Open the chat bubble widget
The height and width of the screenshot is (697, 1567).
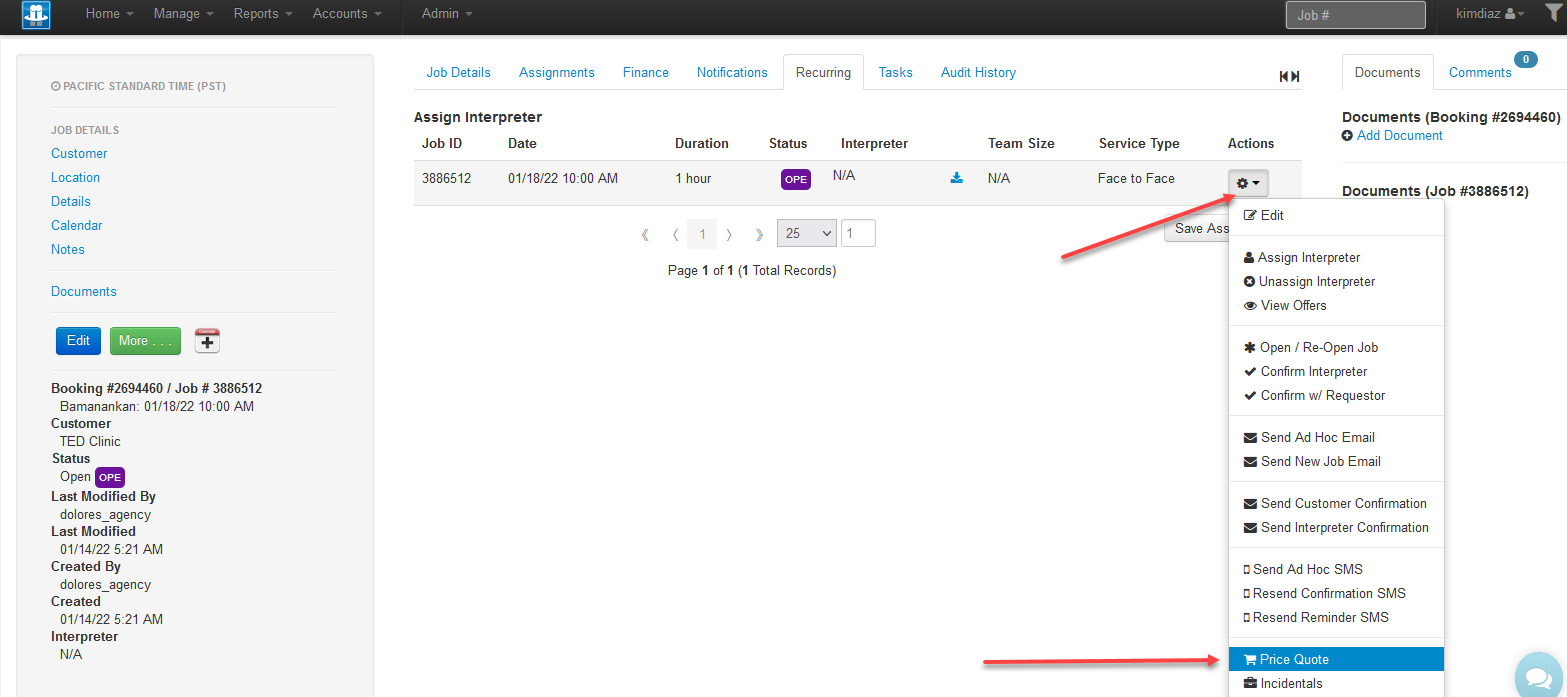pos(1539,676)
